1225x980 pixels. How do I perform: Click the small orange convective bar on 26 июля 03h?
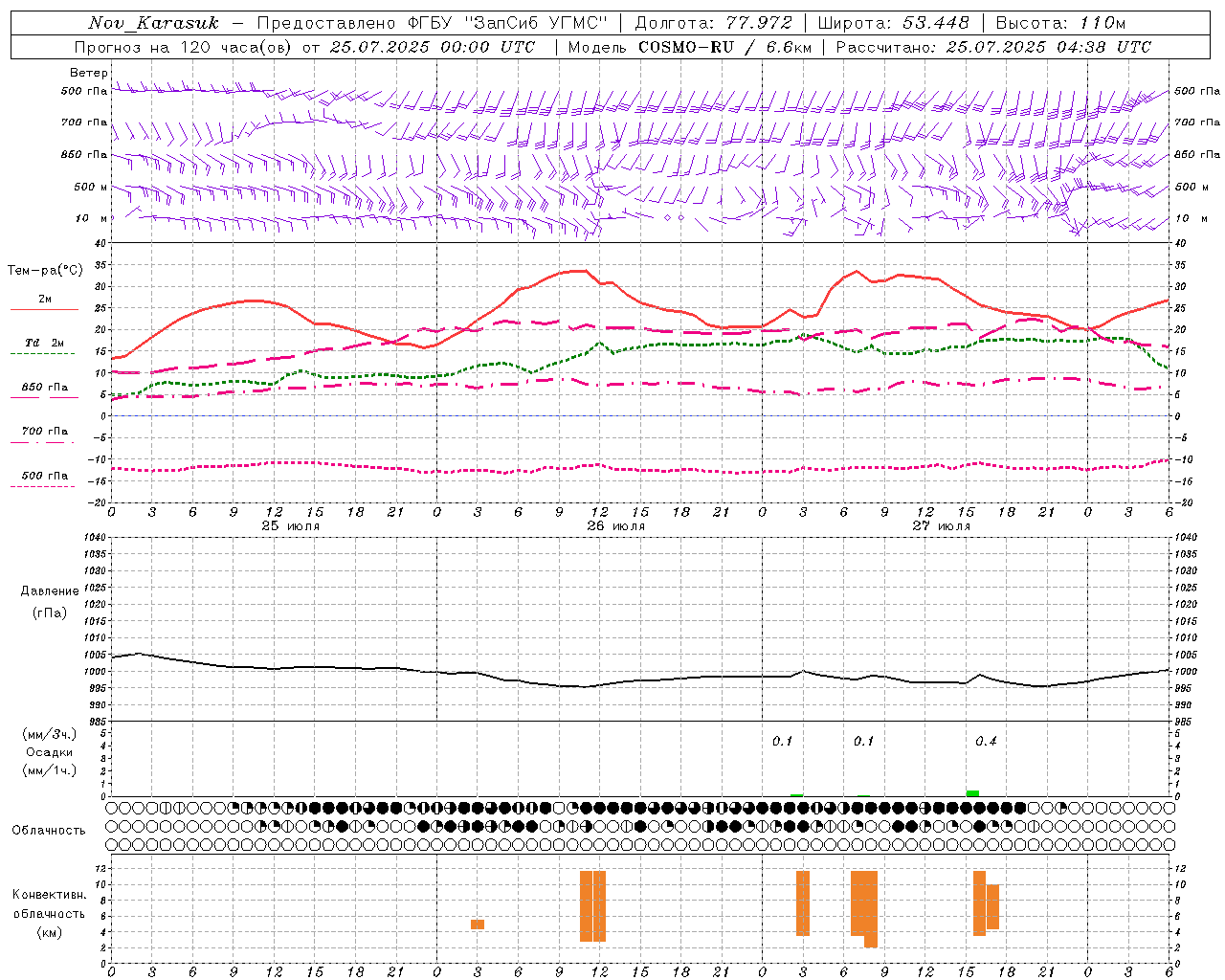point(478,924)
